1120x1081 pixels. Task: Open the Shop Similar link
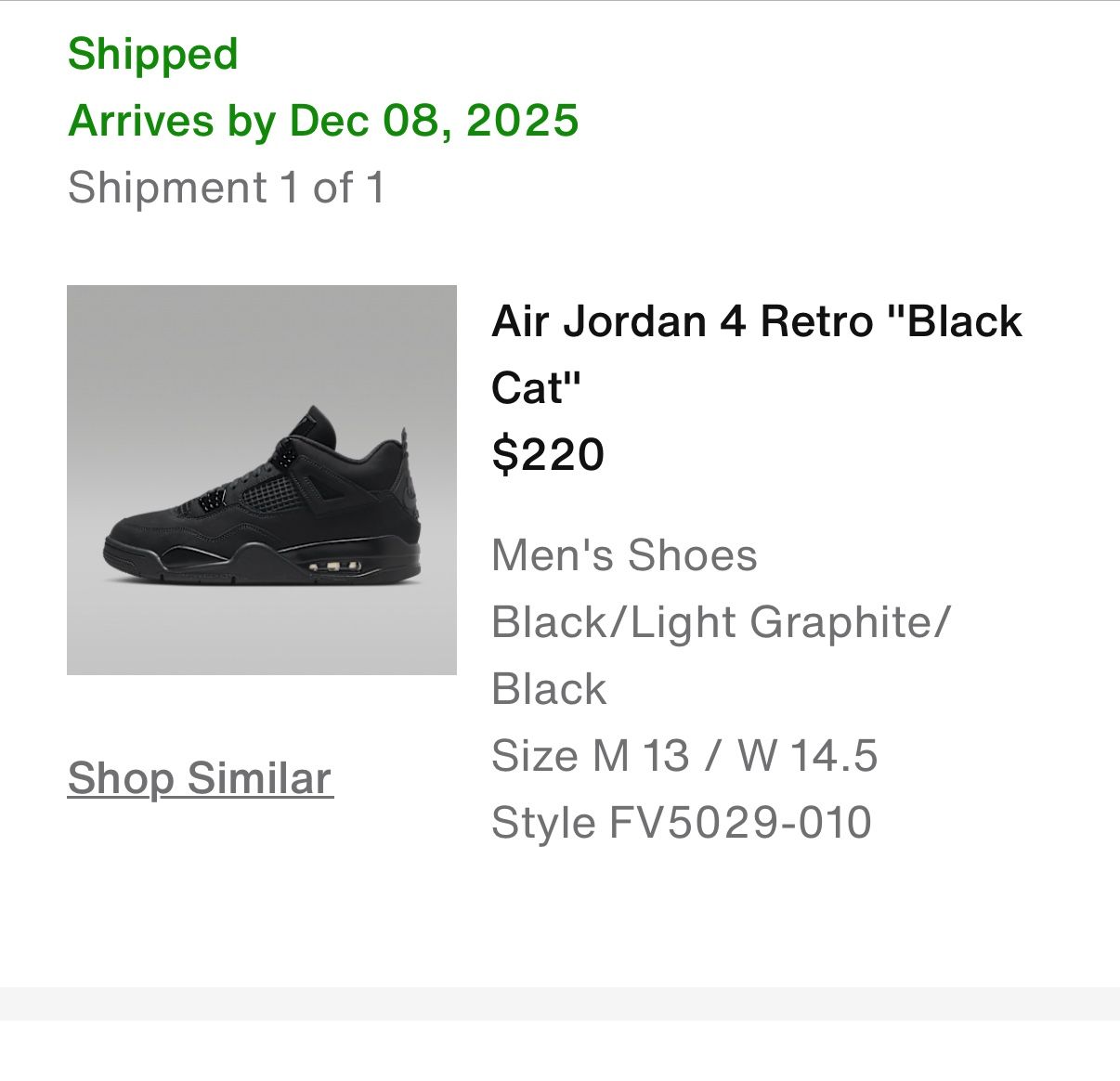(x=201, y=778)
